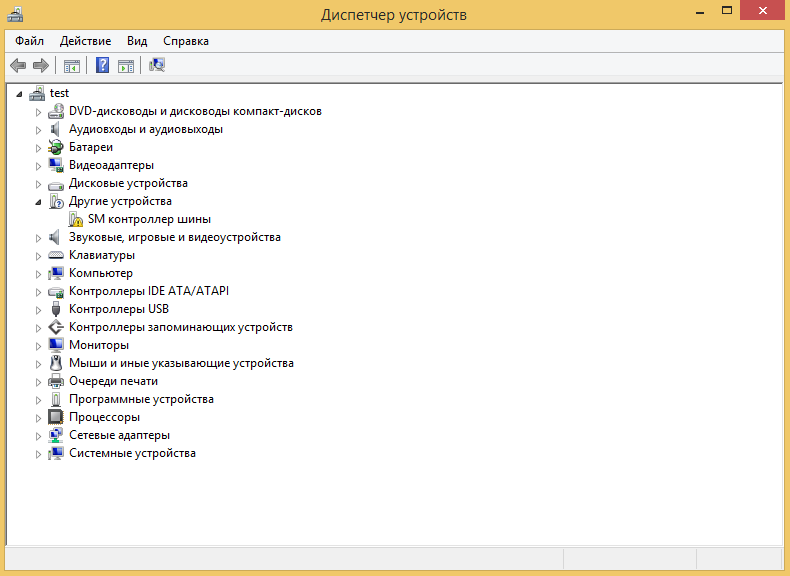Expand the Сетевые адаптеры arrow
The width and height of the screenshot is (790, 576).
pos(38,436)
